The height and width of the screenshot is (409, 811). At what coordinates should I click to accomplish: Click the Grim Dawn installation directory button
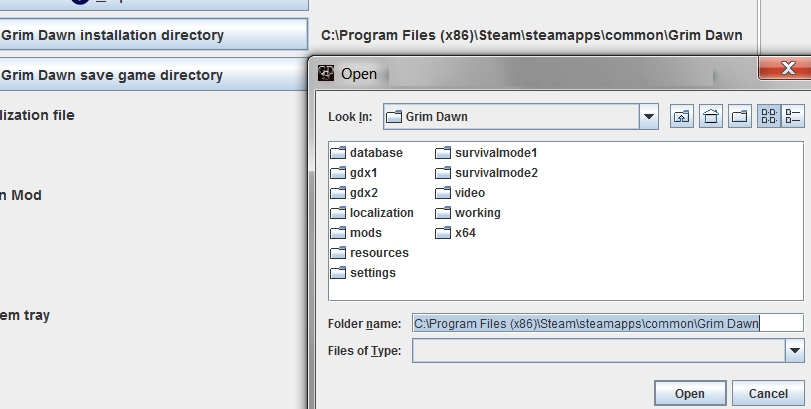point(154,35)
